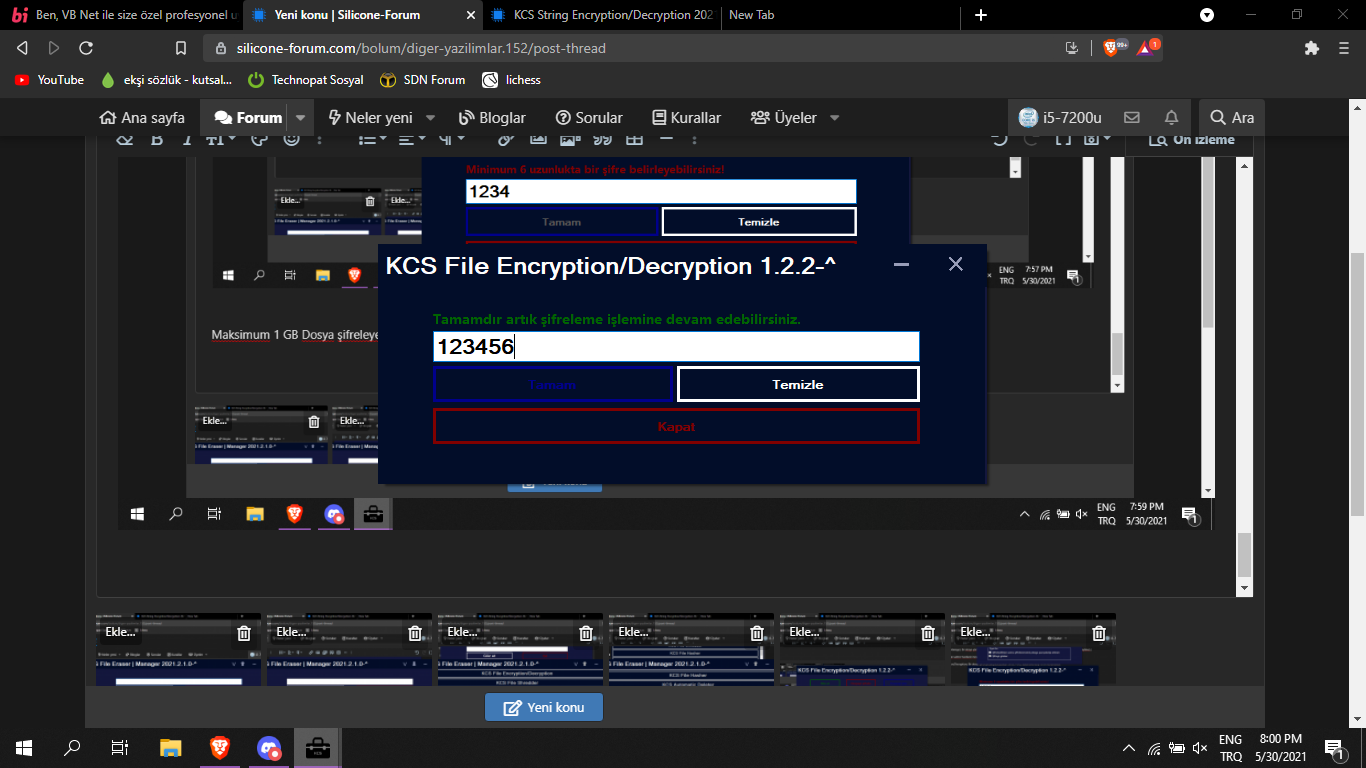Image resolution: width=1366 pixels, height=768 pixels.
Task: Open the Forum navigation item
Action: [x=248, y=118]
